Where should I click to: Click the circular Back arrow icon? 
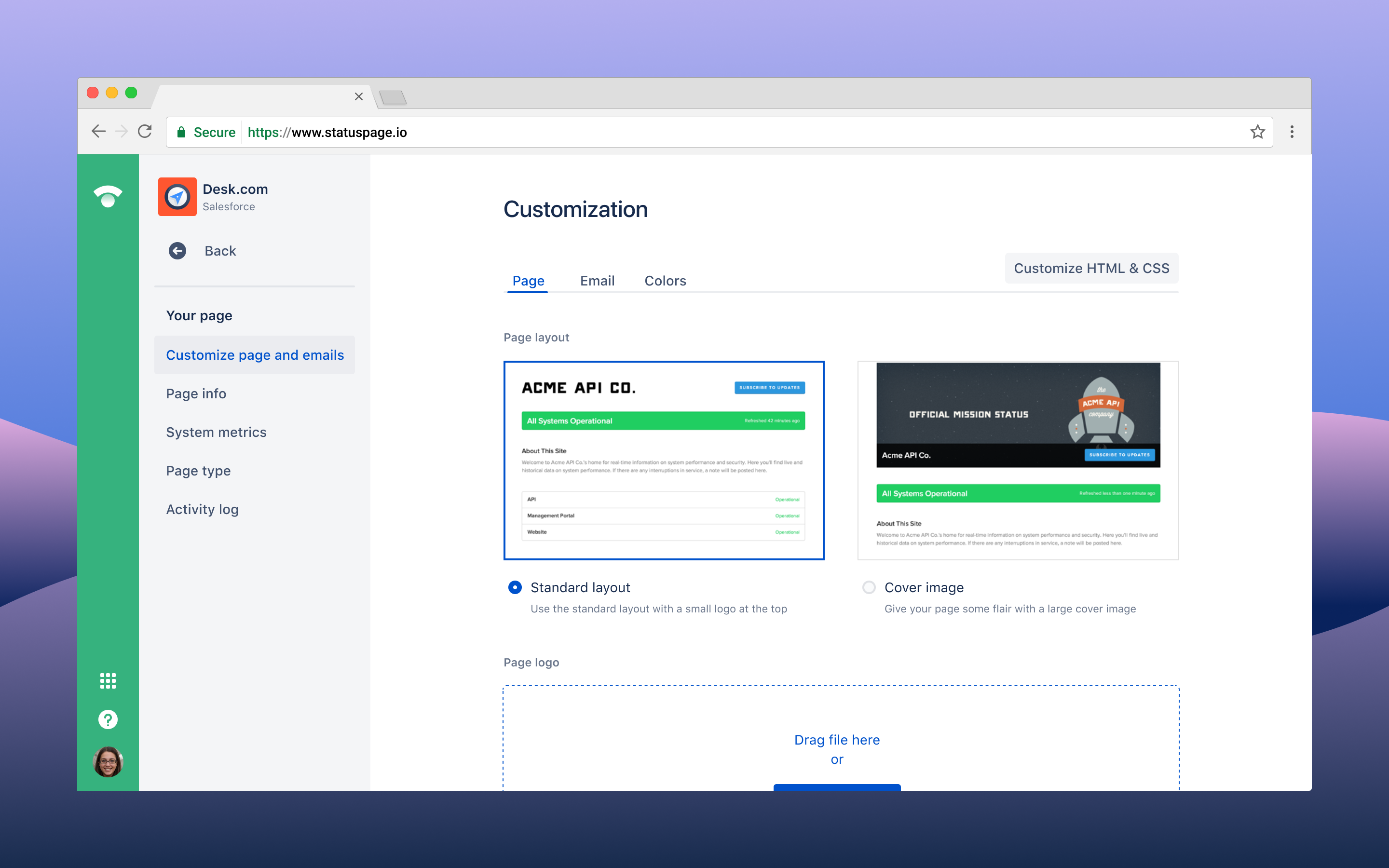click(178, 251)
